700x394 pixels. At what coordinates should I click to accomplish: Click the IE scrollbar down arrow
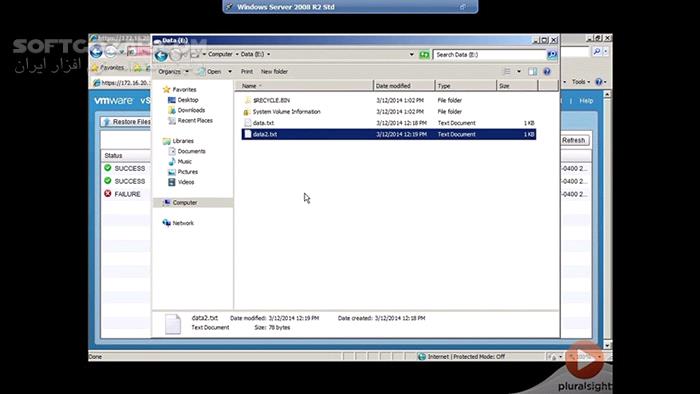coord(607,345)
